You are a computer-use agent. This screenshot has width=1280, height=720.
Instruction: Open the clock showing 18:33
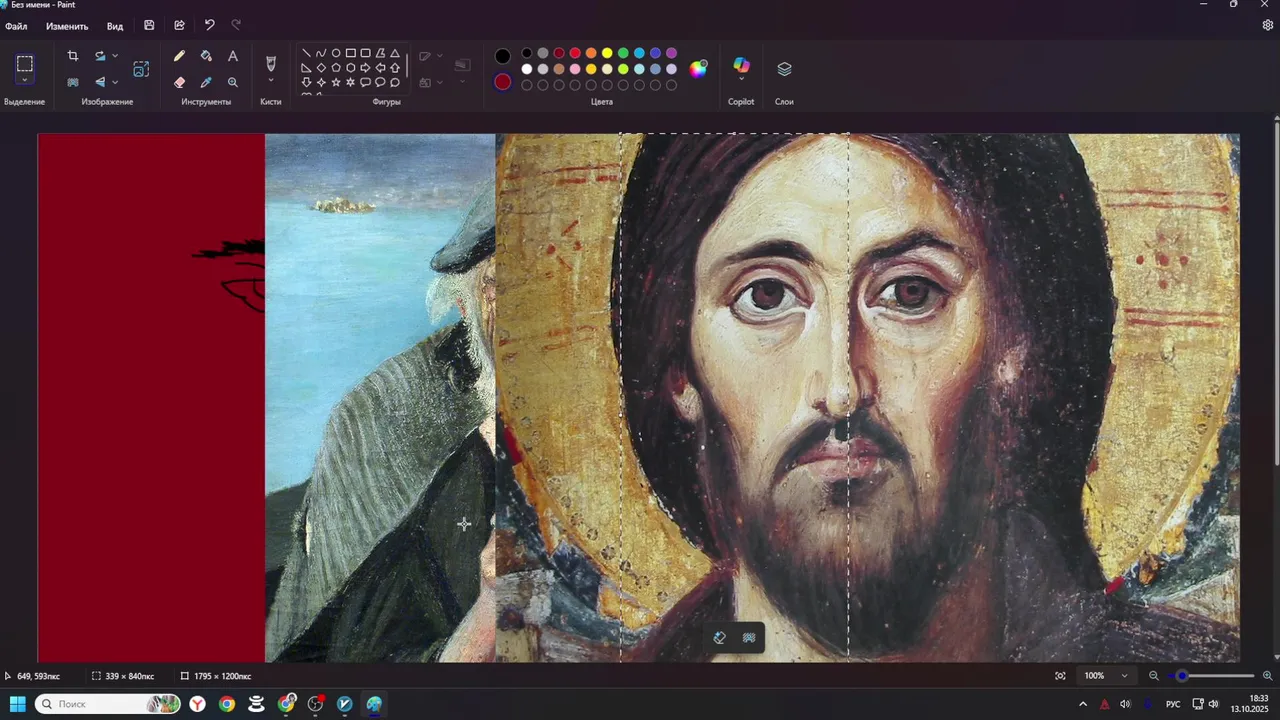click(x=1250, y=704)
